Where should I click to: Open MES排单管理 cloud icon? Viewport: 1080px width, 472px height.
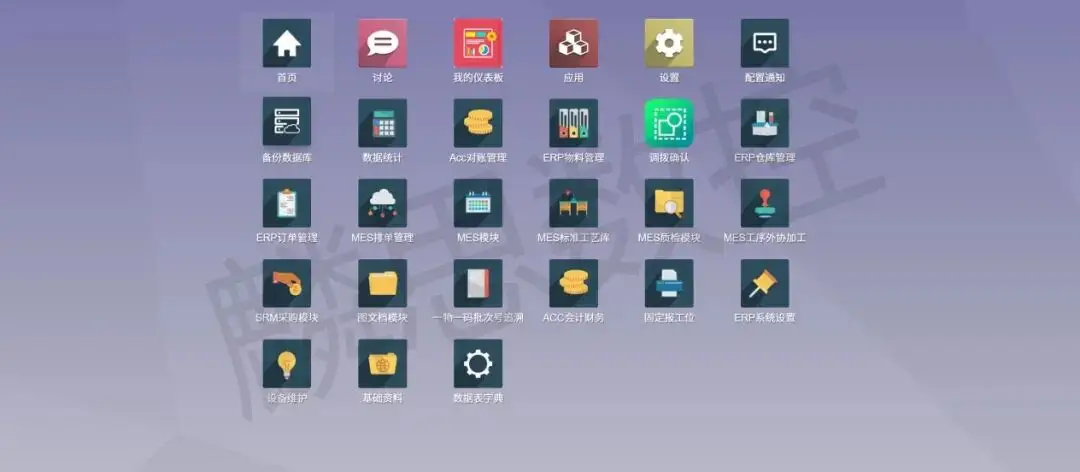382,203
